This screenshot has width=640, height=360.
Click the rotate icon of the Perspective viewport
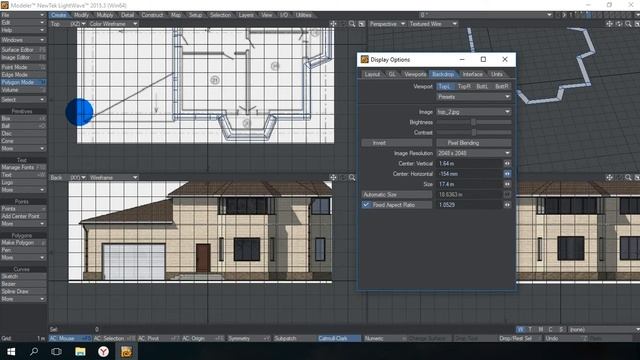619,24
